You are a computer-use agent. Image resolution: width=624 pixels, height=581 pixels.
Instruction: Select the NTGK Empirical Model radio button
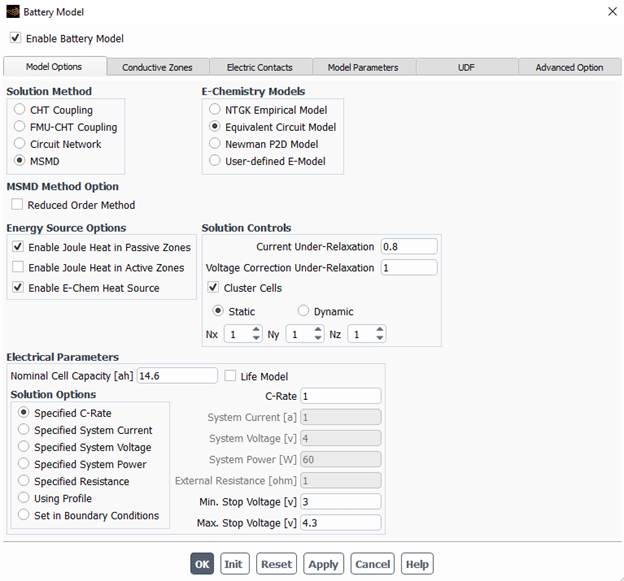click(x=215, y=110)
